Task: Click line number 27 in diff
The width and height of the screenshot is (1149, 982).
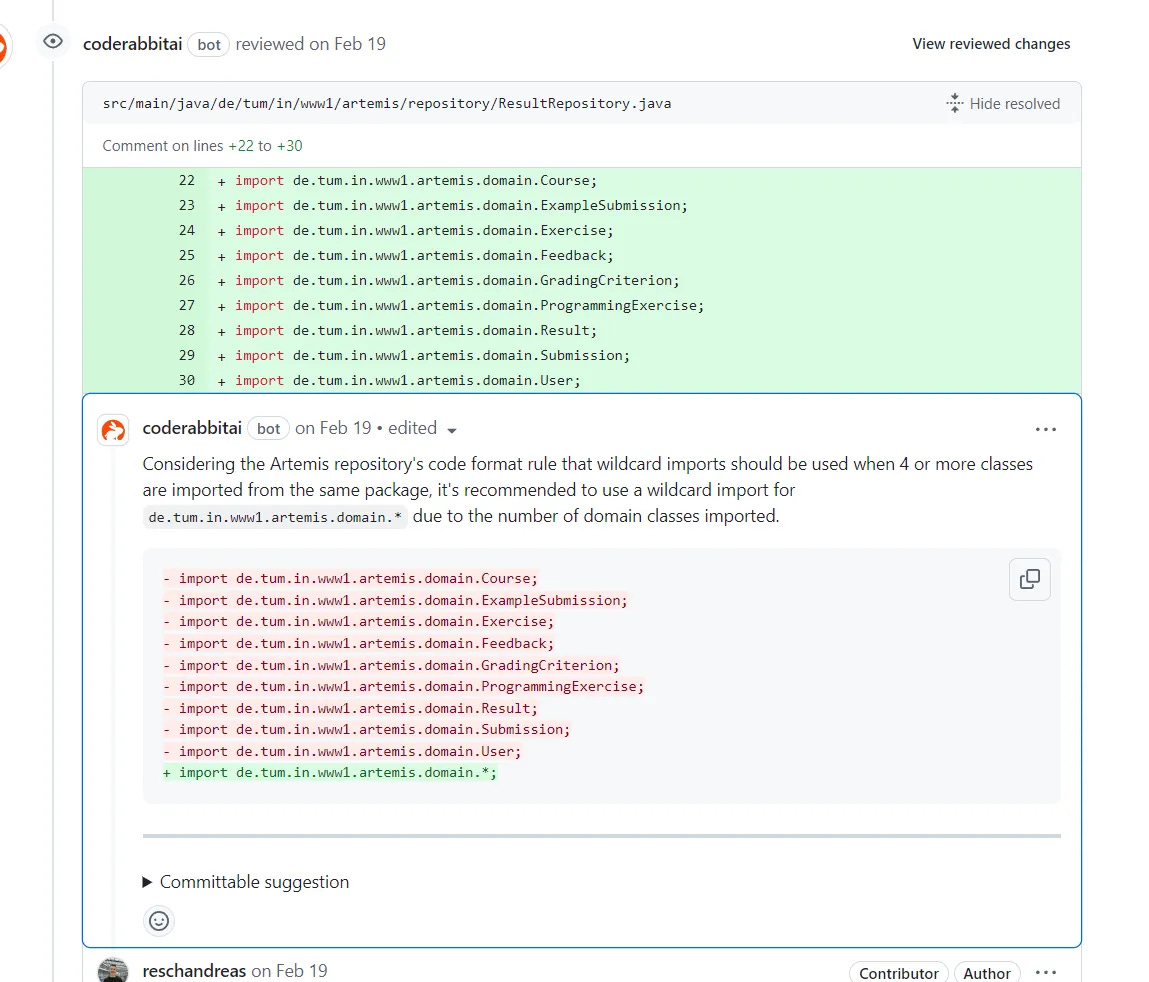Action: click(187, 306)
